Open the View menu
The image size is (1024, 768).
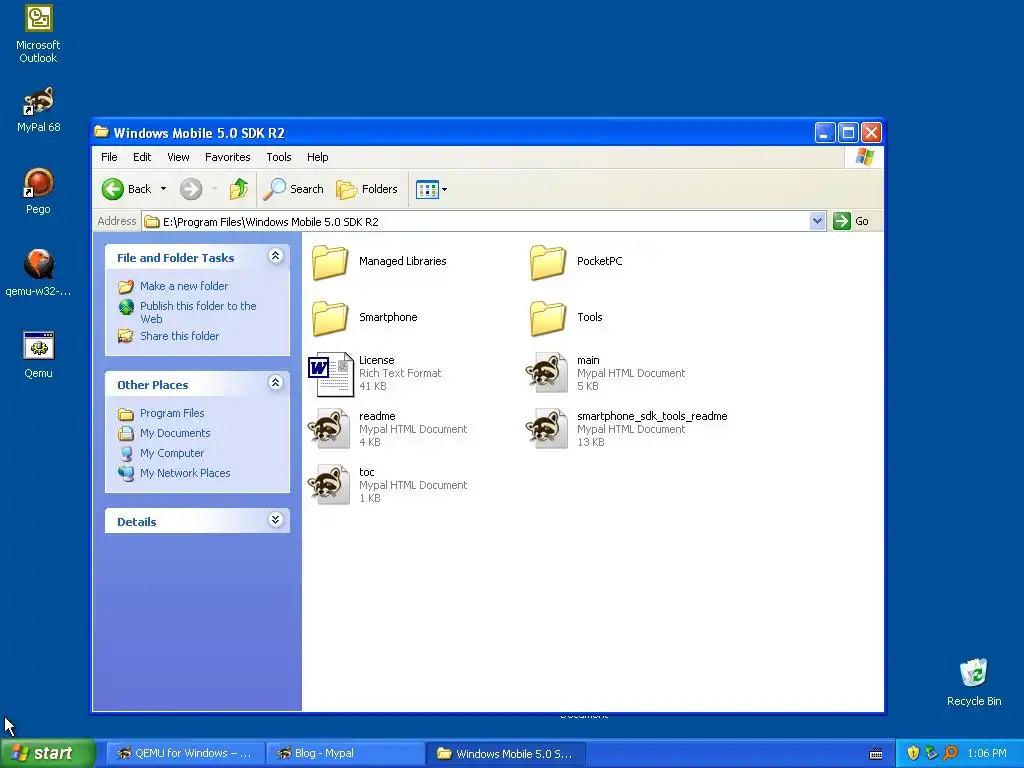click(x=178, y=157)
